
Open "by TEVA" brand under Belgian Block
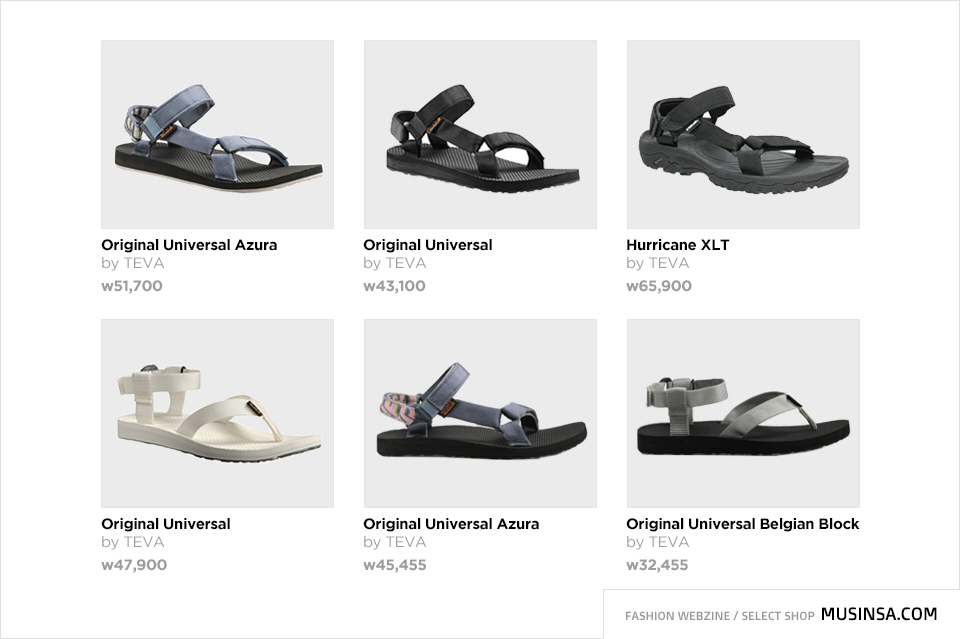point(657,543)
